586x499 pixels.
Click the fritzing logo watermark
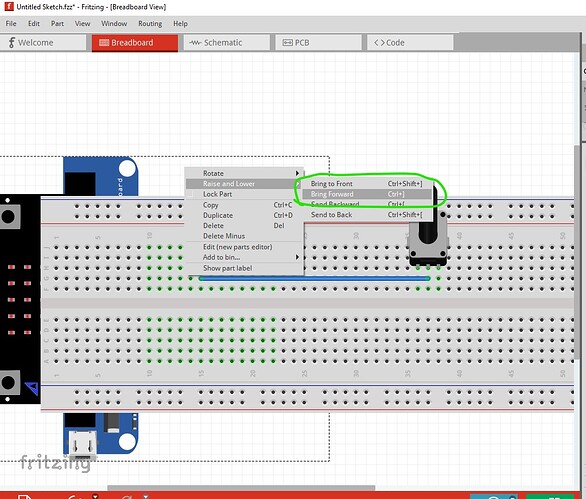pyautogui.click(x=55, y=463)
